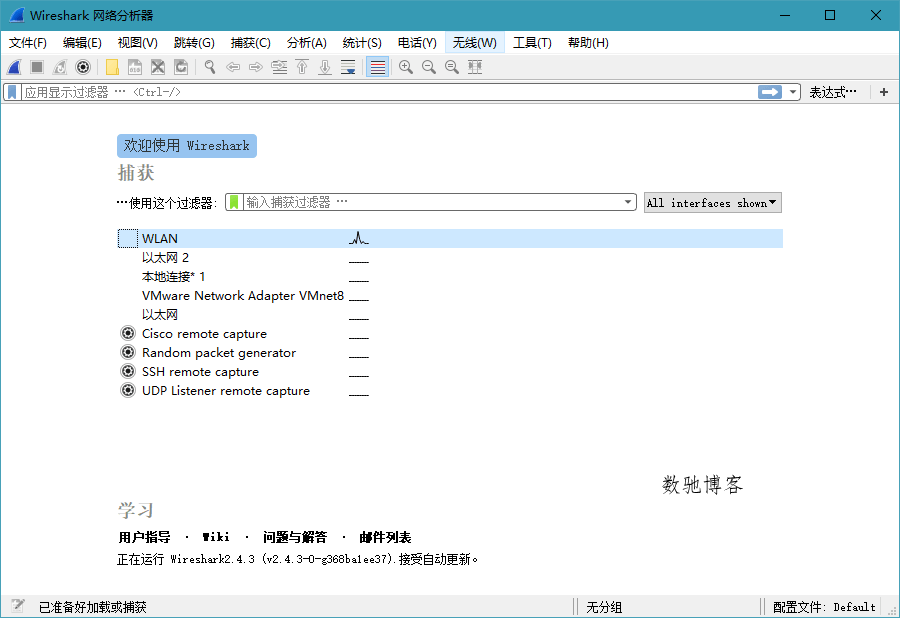900x618 pixels.
Task: Open the 文件(F) menu
Action: click(x=28, y=42)
